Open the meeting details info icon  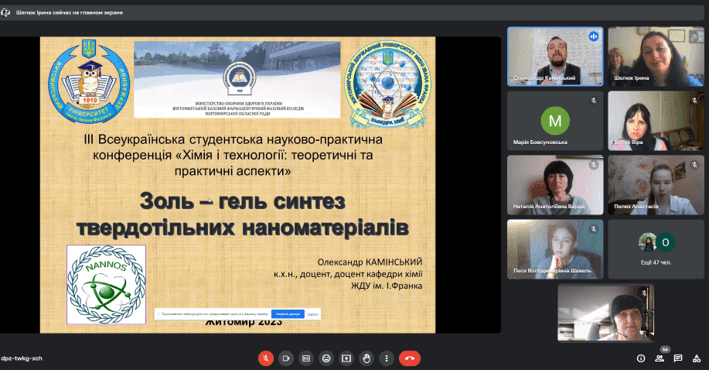[641, 358]
